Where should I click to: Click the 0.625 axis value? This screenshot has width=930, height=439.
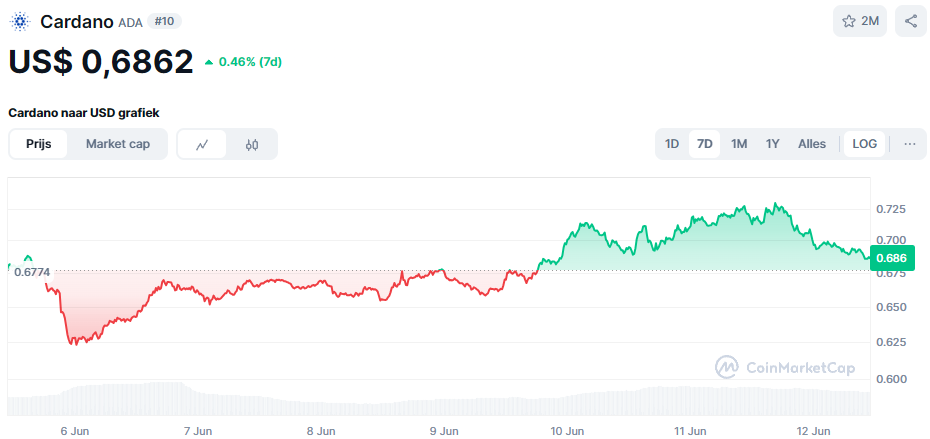click(x=891, y=342)
